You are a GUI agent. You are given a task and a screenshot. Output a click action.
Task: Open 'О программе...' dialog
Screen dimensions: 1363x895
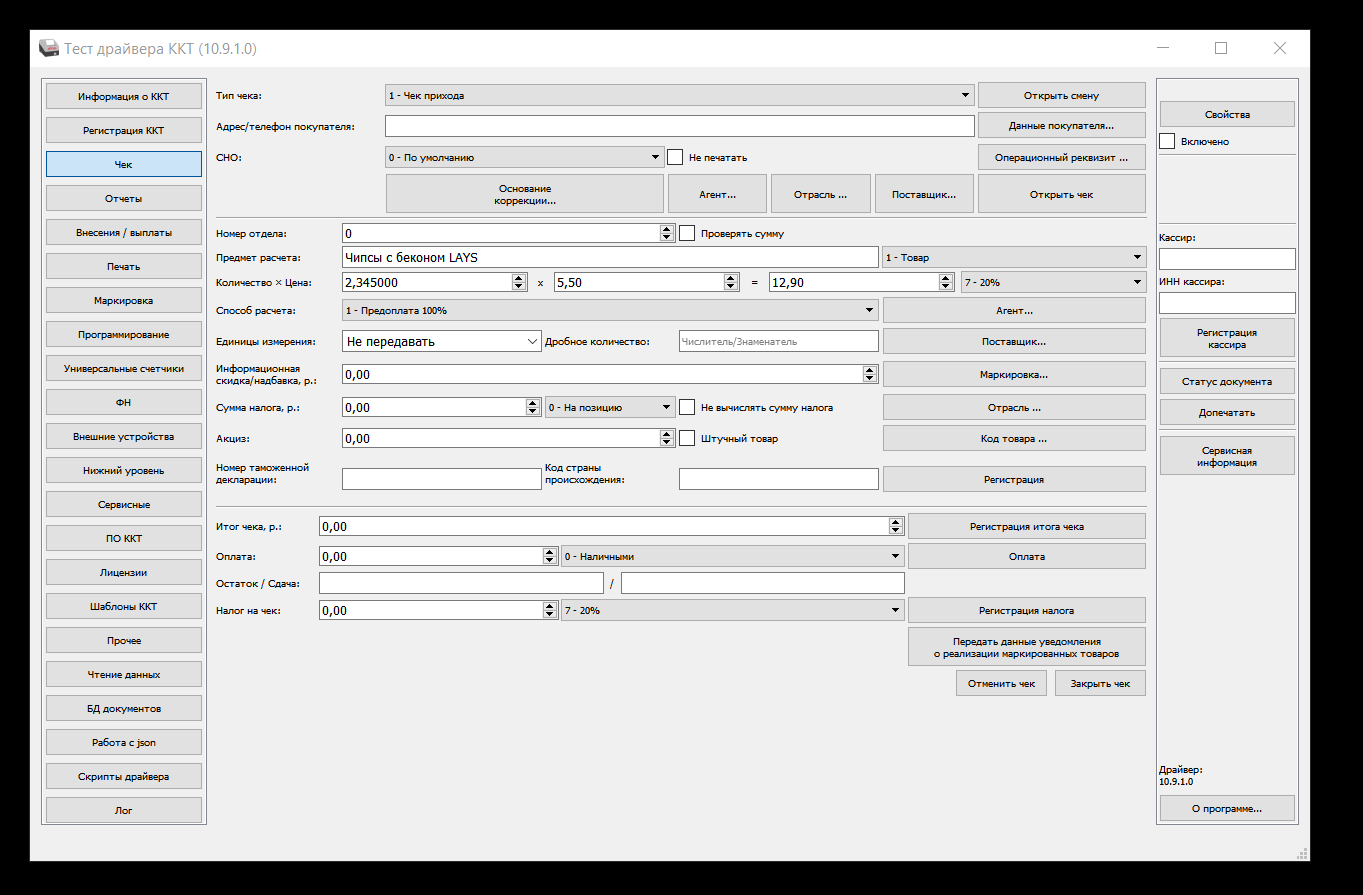pyautogui.click(x=1227, y=808)
